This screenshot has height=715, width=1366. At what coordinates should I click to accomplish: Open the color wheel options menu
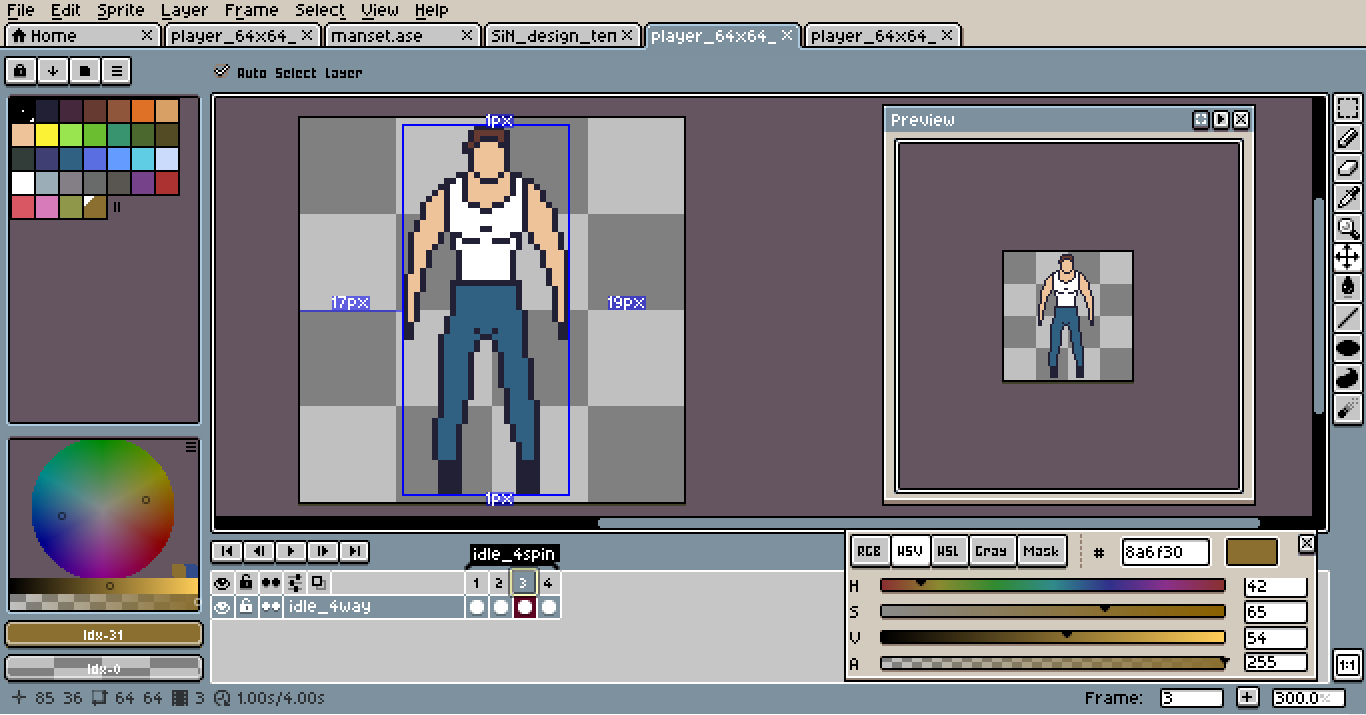[190, 447]
